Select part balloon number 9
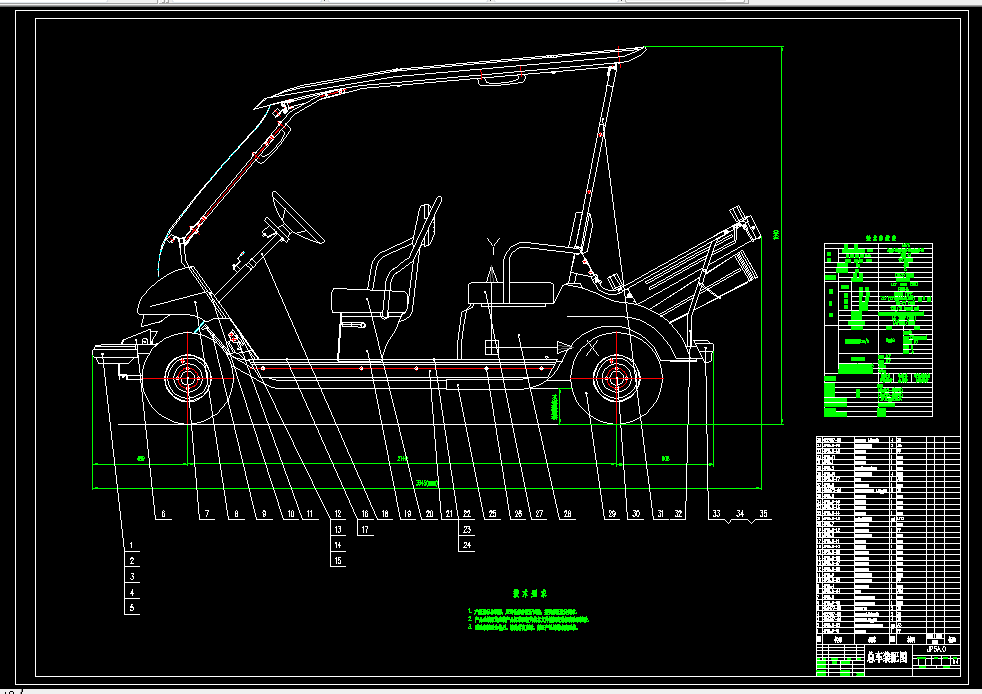982x694 pixels. [264, 514]
